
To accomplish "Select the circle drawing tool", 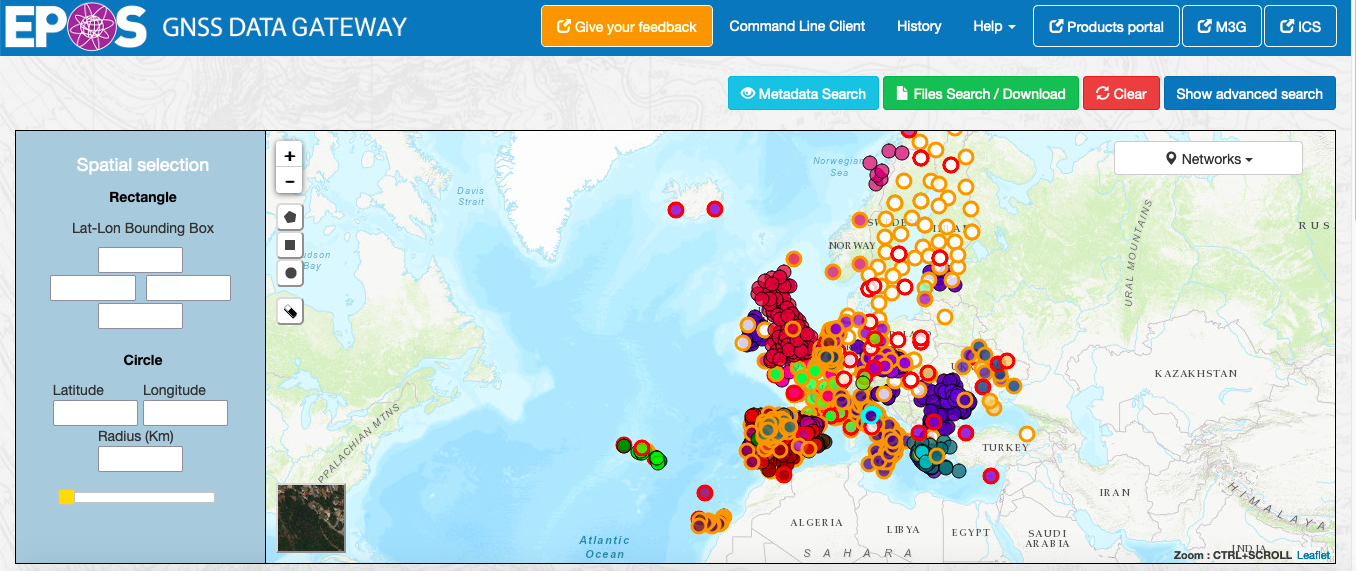I will [x=290, y=272].
